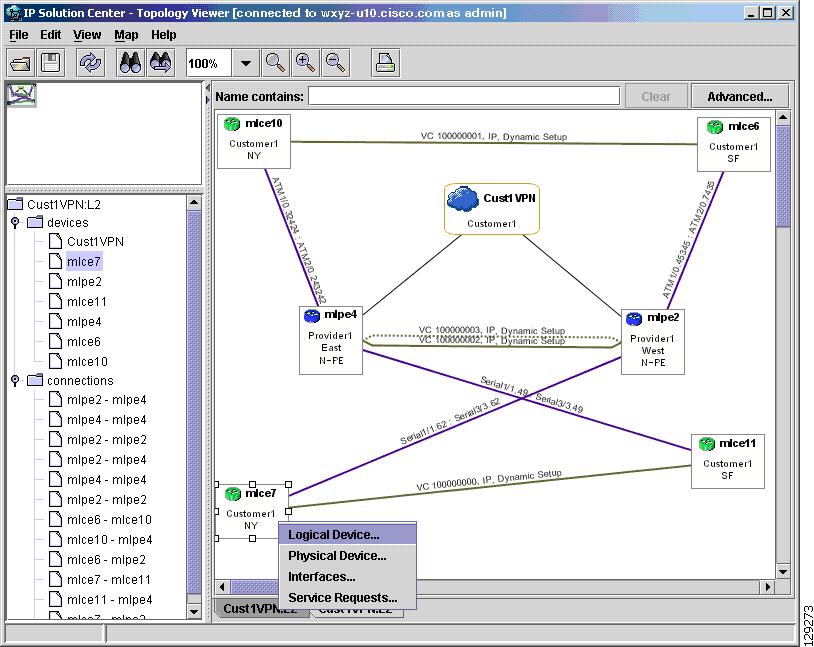Select the mlce11 router node icon
The height and width of the screenshot is (647, 814).
(x=707, y=444)
